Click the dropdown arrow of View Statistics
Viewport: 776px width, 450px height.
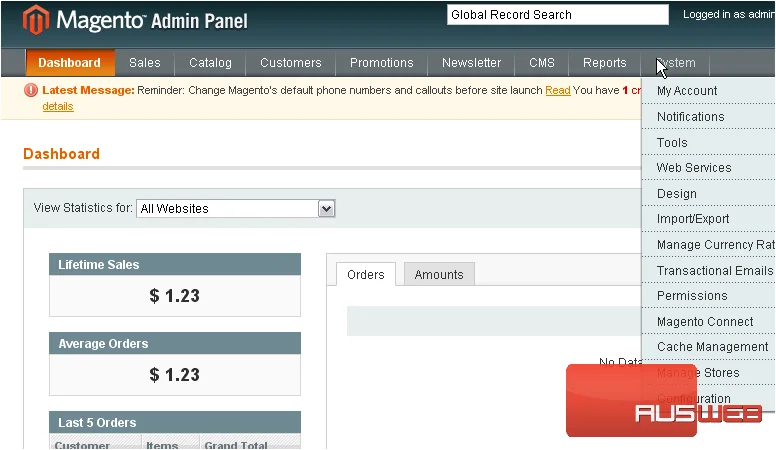[x=326, y=208]
